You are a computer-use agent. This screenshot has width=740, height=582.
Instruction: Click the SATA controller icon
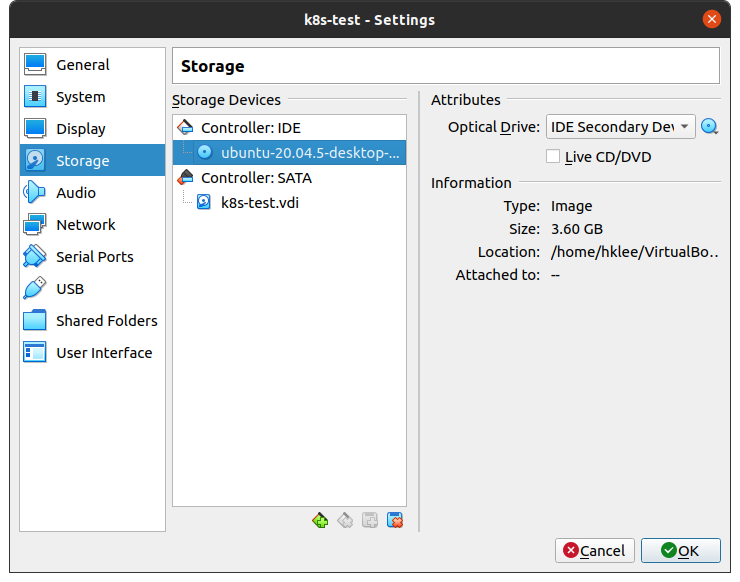tap(185, 177)
